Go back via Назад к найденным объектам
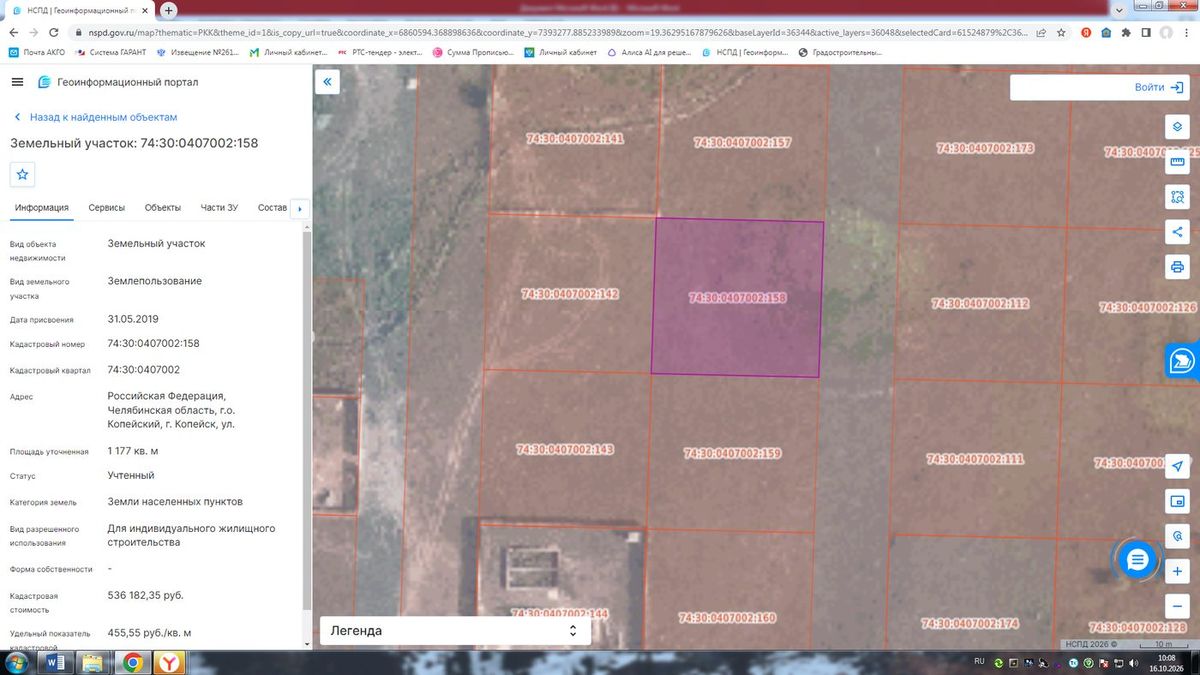The height and width of the screenshot is (675, 1200). (95, 117)
